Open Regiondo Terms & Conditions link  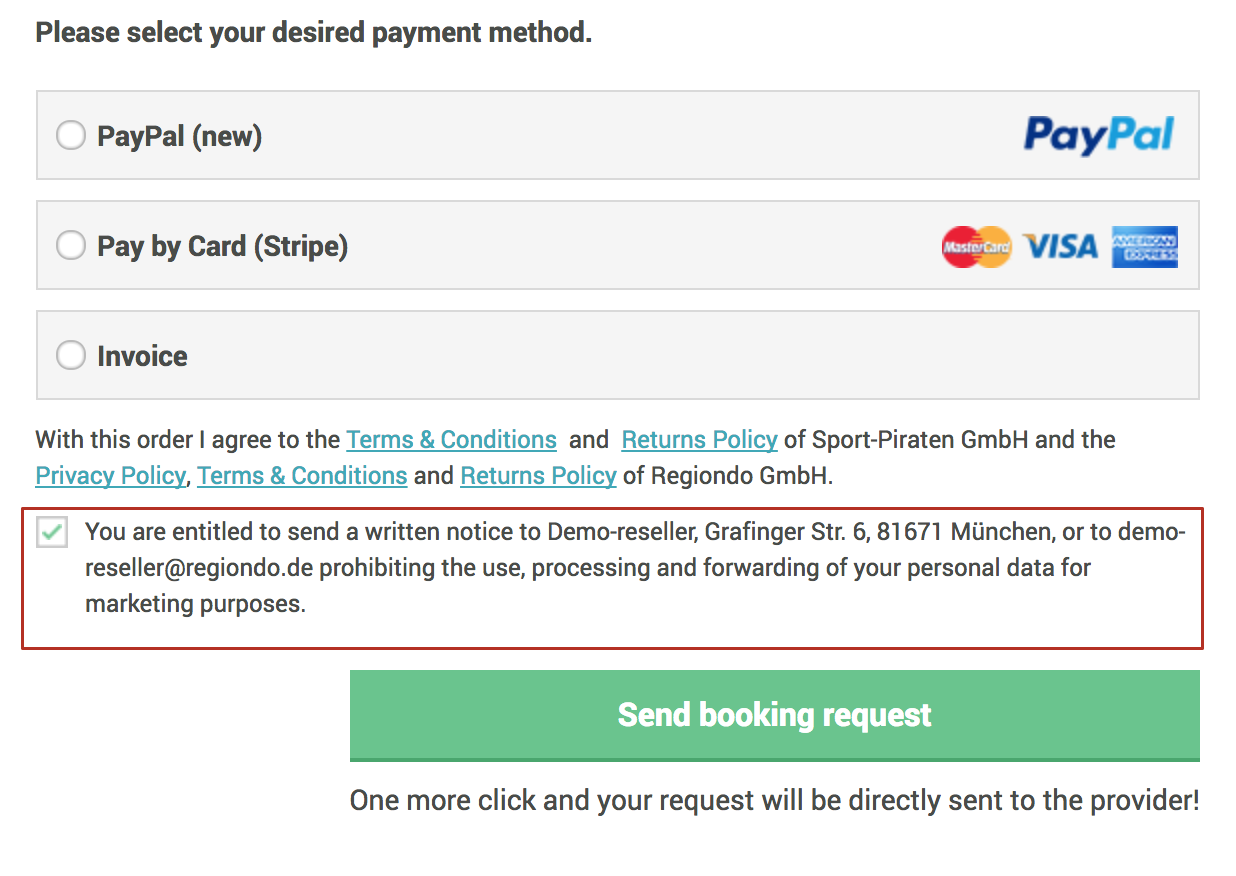[x=302, y=476]
